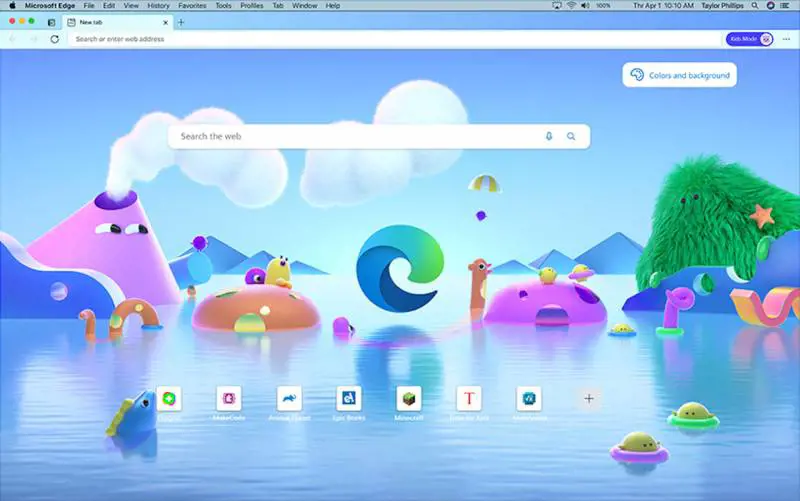Add a new quick link site
The image size is (800, 501).
(x=589, y=398)
